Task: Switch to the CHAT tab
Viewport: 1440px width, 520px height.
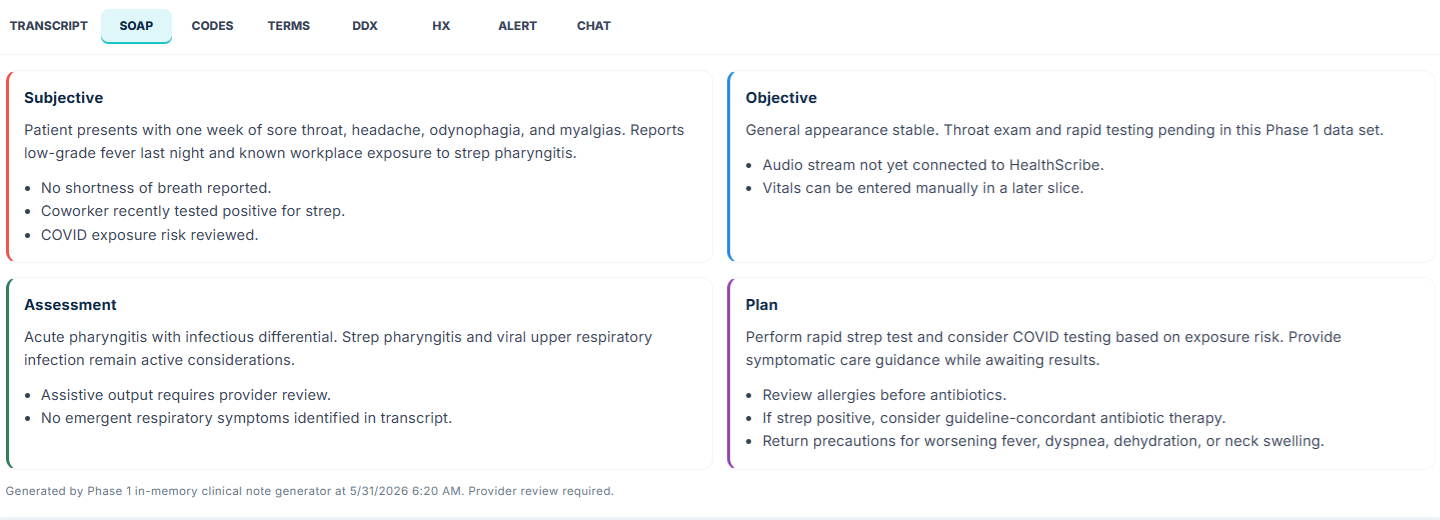Action: 594,26
